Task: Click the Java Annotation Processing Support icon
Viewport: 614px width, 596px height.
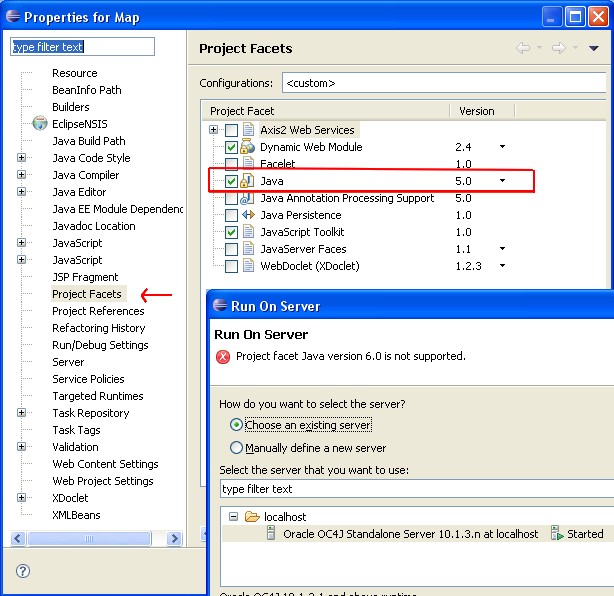Action: point(248,198)
